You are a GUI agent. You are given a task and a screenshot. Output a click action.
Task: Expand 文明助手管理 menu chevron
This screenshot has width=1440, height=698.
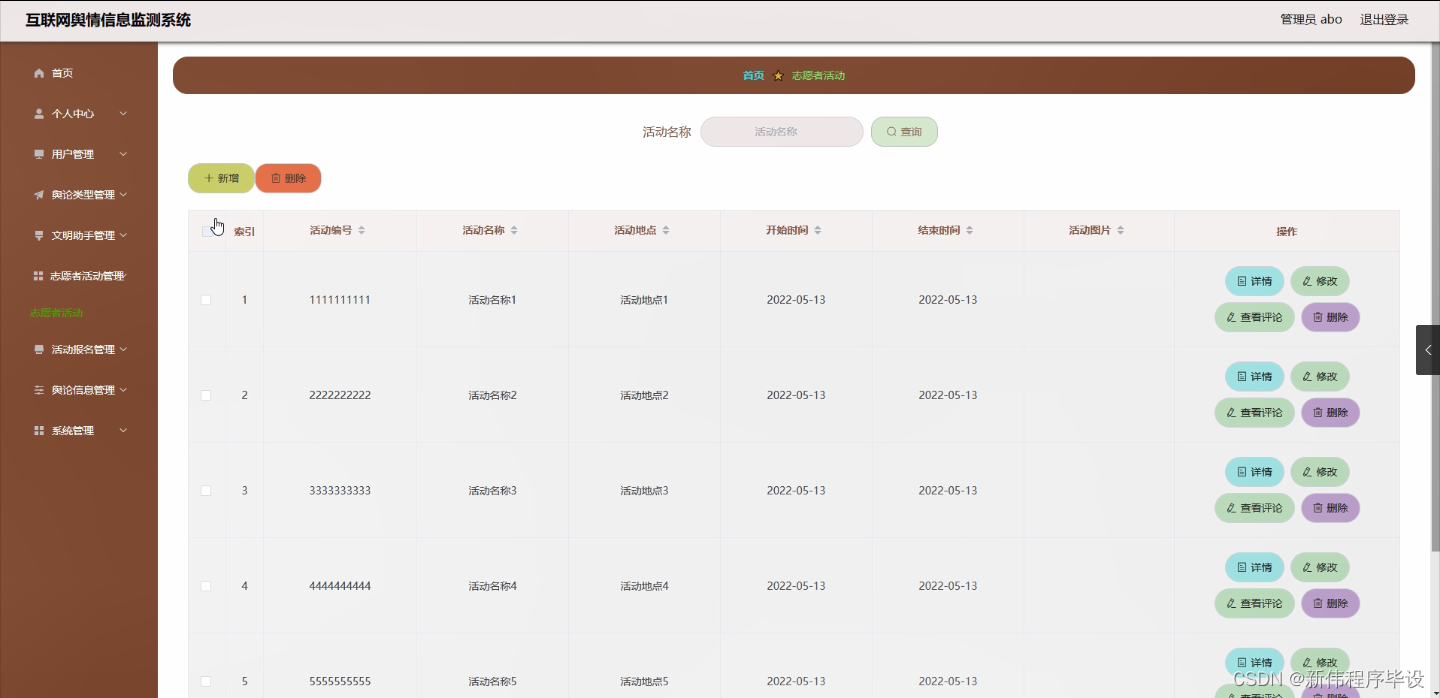(123, 236)
